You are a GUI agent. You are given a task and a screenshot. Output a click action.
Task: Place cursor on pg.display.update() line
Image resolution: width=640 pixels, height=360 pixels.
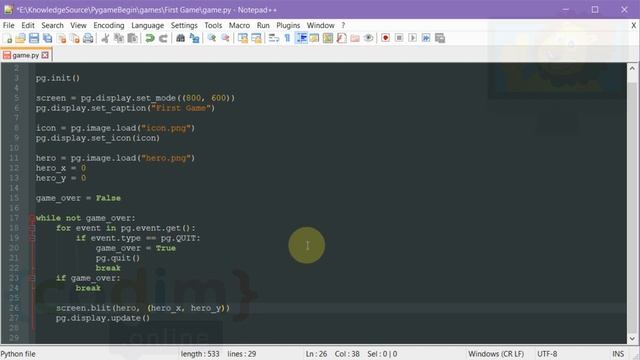[103, 318]
